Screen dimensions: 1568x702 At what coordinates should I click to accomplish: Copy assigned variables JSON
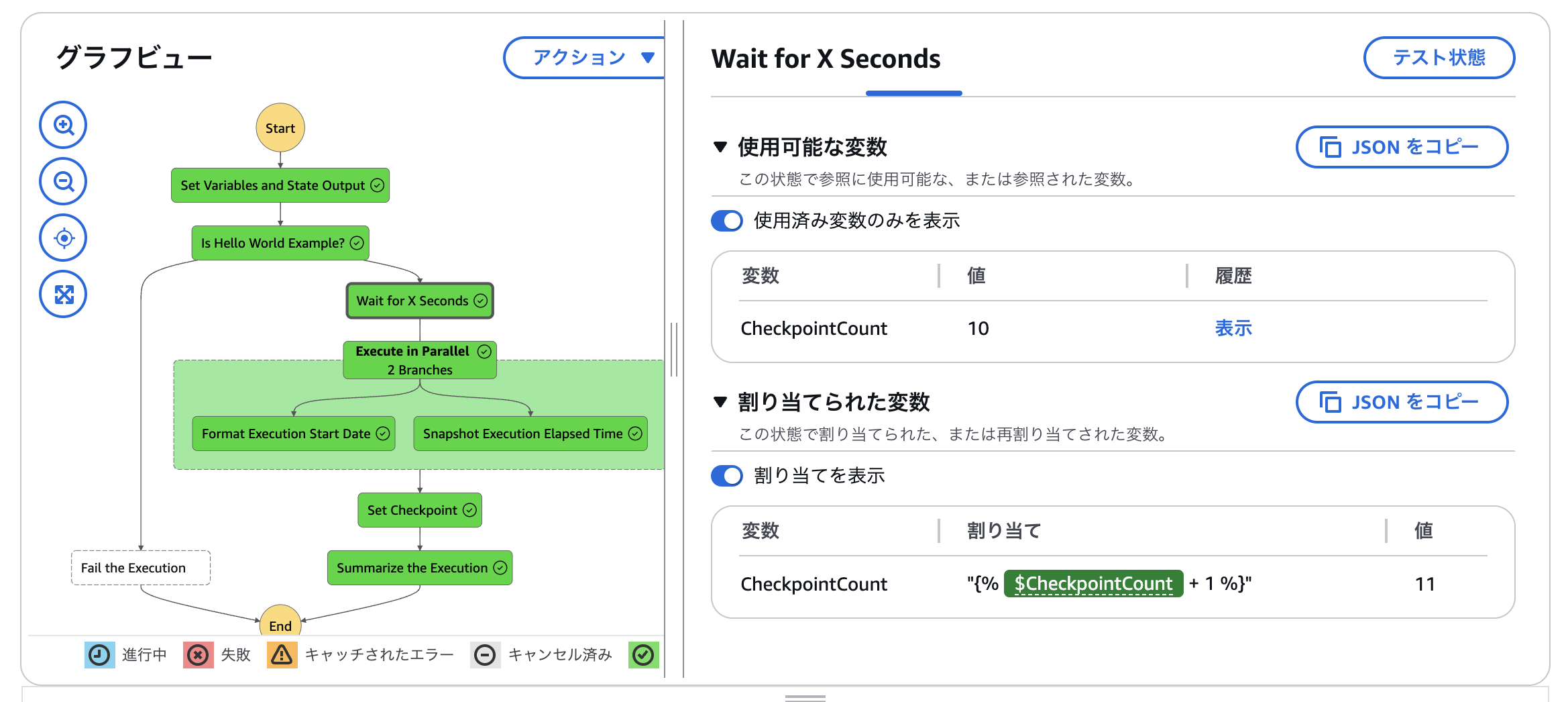point(1401,402)
